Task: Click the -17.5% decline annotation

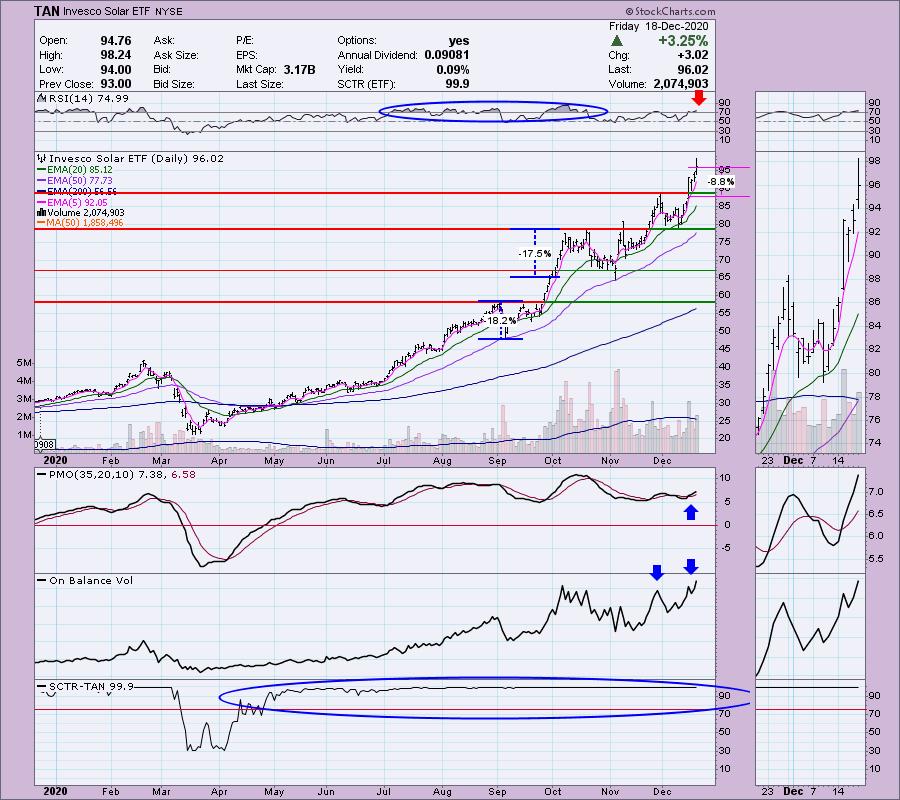Action: [531, 254]
